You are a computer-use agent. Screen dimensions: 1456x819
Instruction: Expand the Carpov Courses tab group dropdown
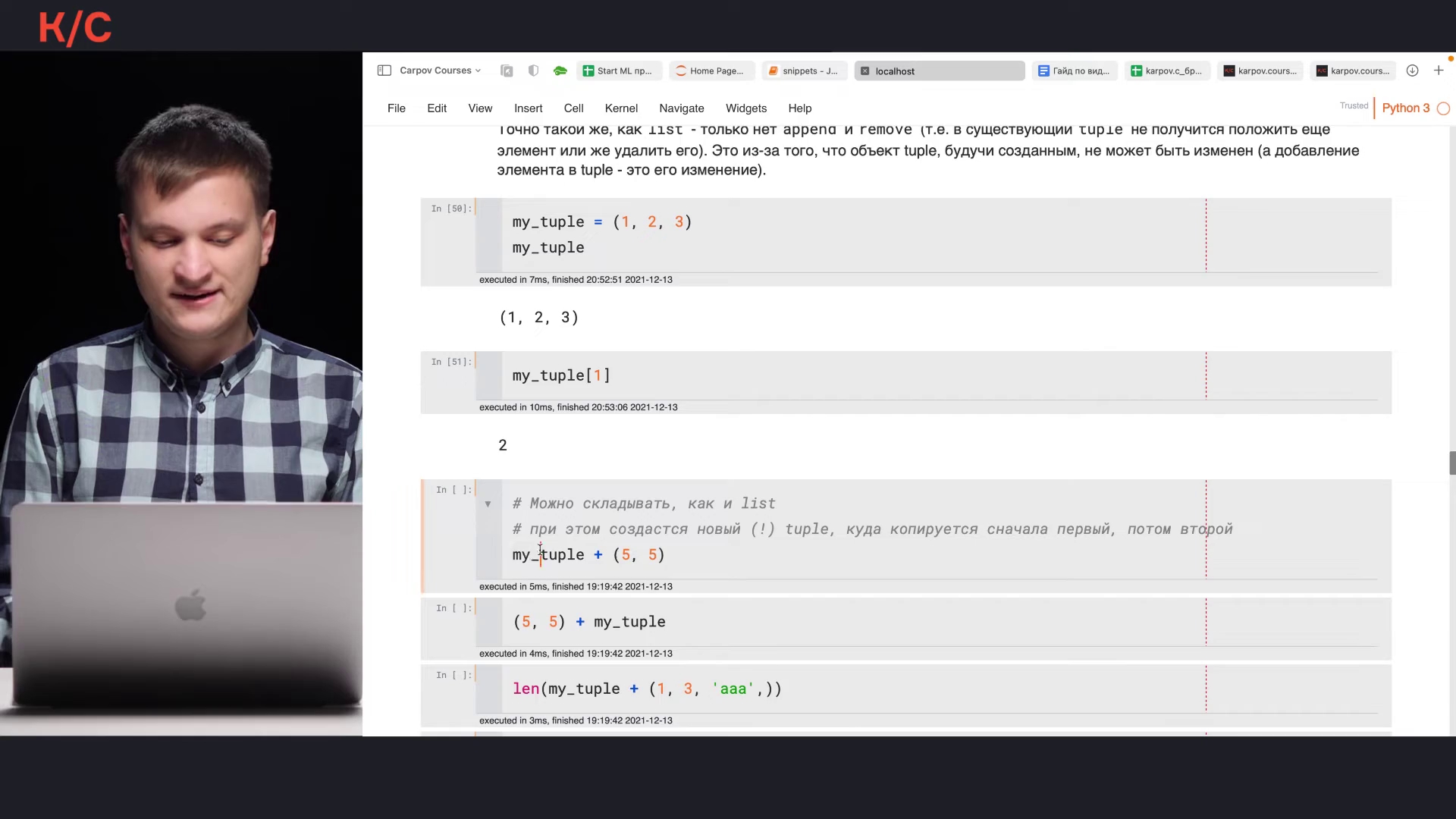pyautogui.click(x=478, y=71)
